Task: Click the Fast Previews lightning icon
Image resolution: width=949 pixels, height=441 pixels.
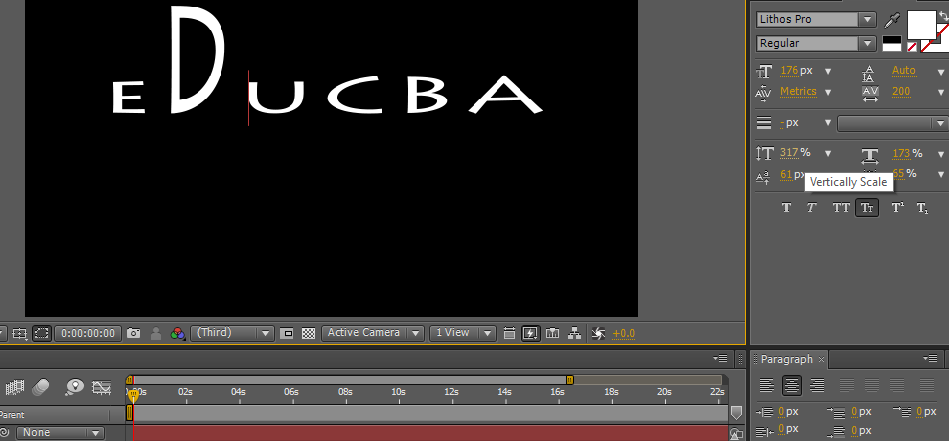Action: [x=530, y=333]
